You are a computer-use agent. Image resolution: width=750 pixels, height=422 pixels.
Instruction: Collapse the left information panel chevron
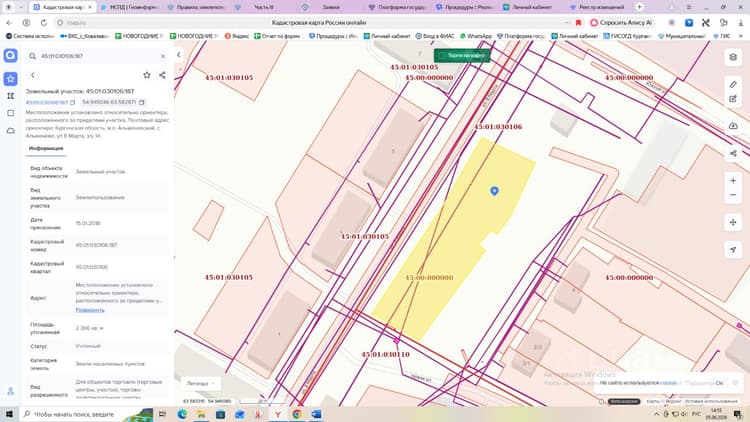tap(179, 55)
